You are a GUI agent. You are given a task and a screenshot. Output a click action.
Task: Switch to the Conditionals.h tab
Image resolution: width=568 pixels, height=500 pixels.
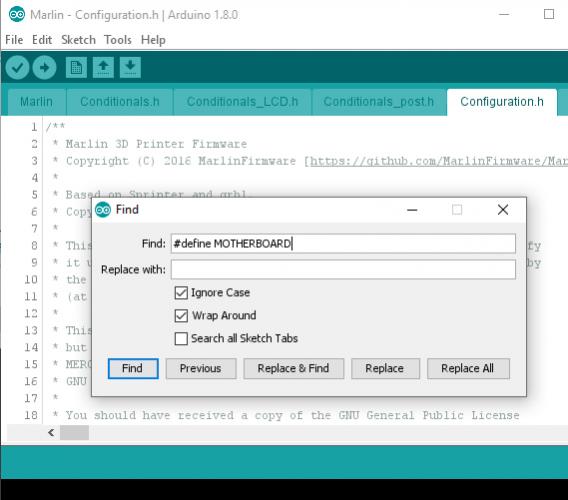pyautogui.click(x=120, y=102)
